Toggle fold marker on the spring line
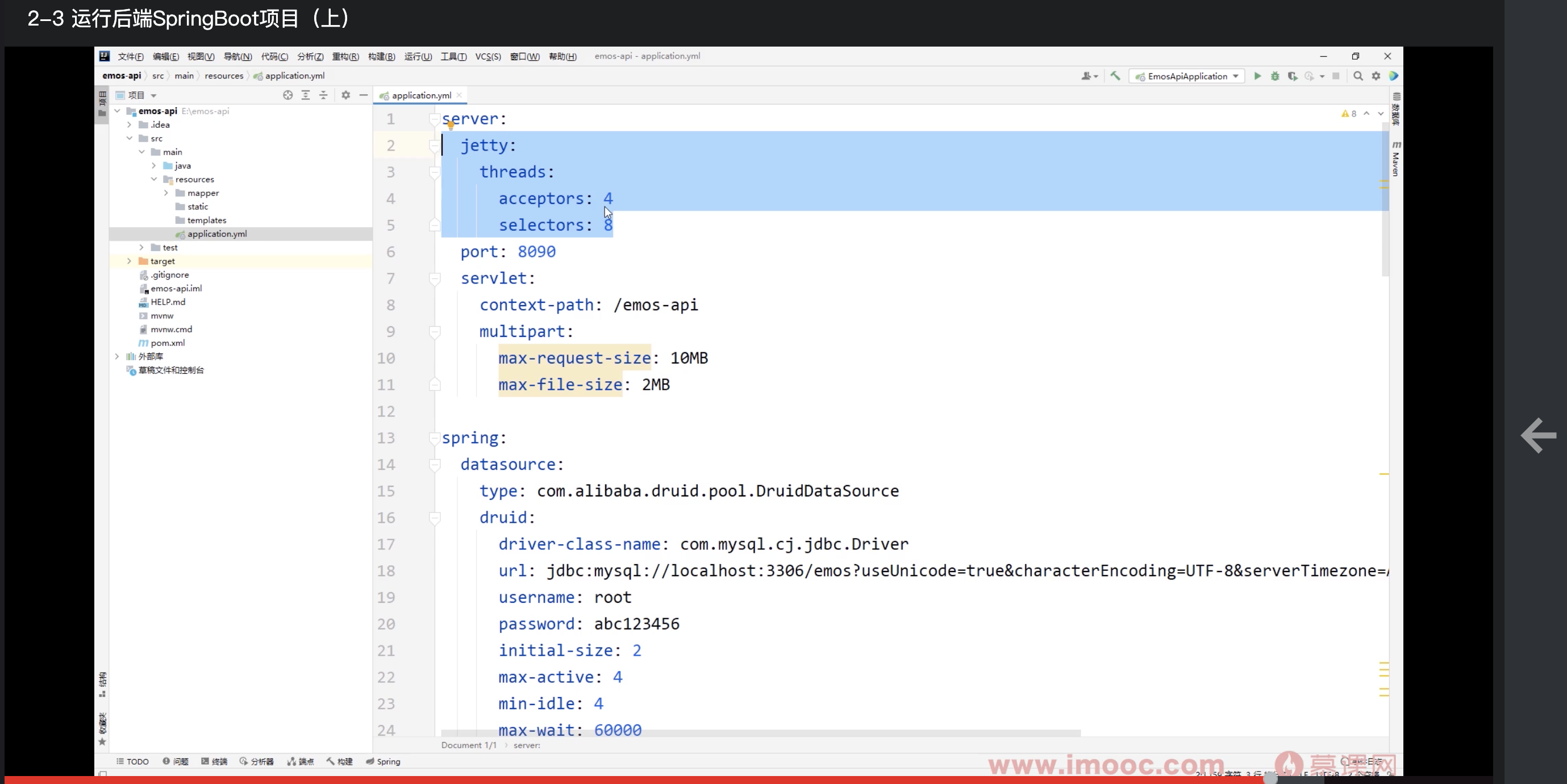Screen dimensions: 1567x784 (434, 438)
